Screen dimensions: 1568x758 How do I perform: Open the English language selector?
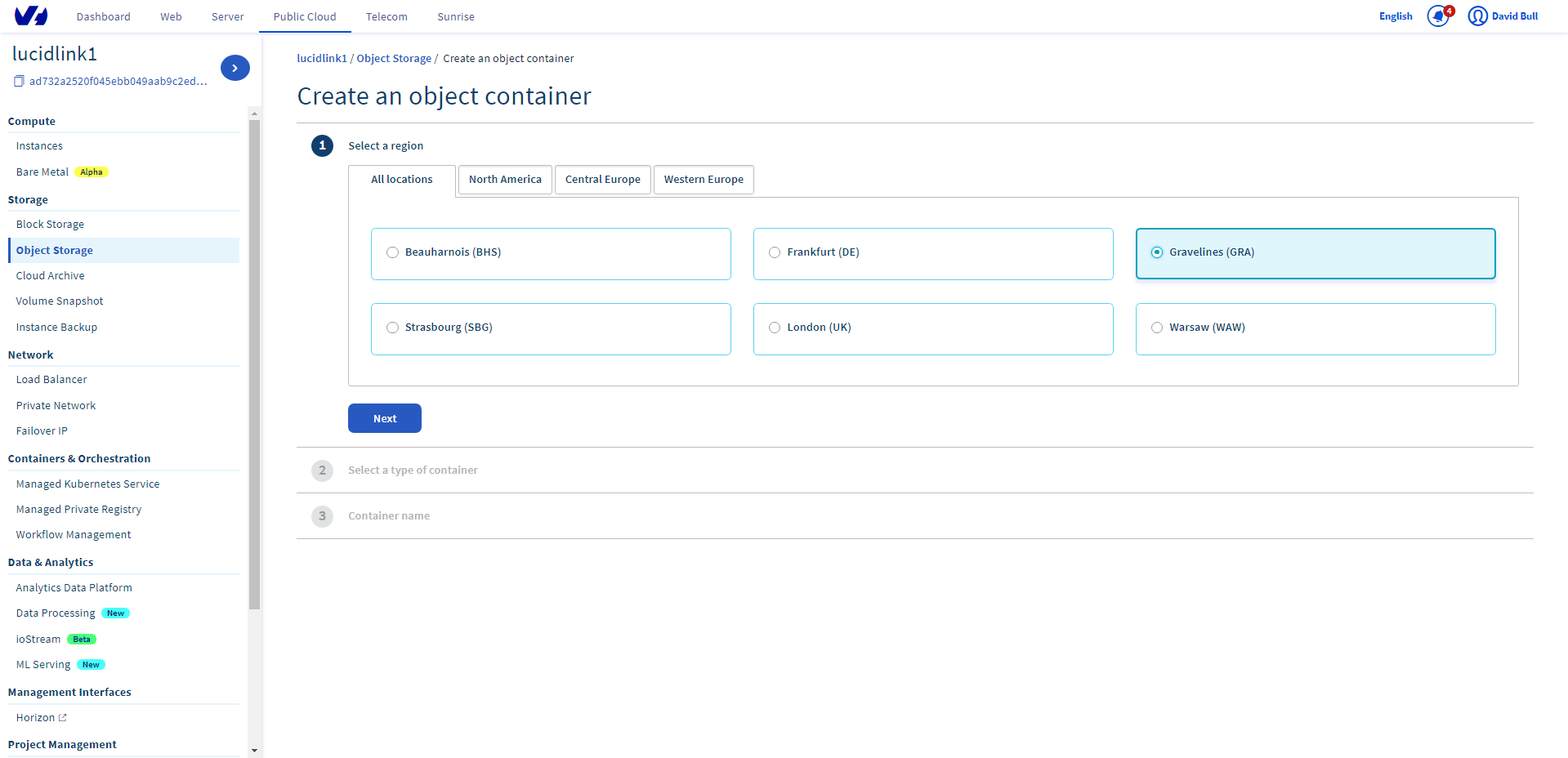click(1396, 16)
